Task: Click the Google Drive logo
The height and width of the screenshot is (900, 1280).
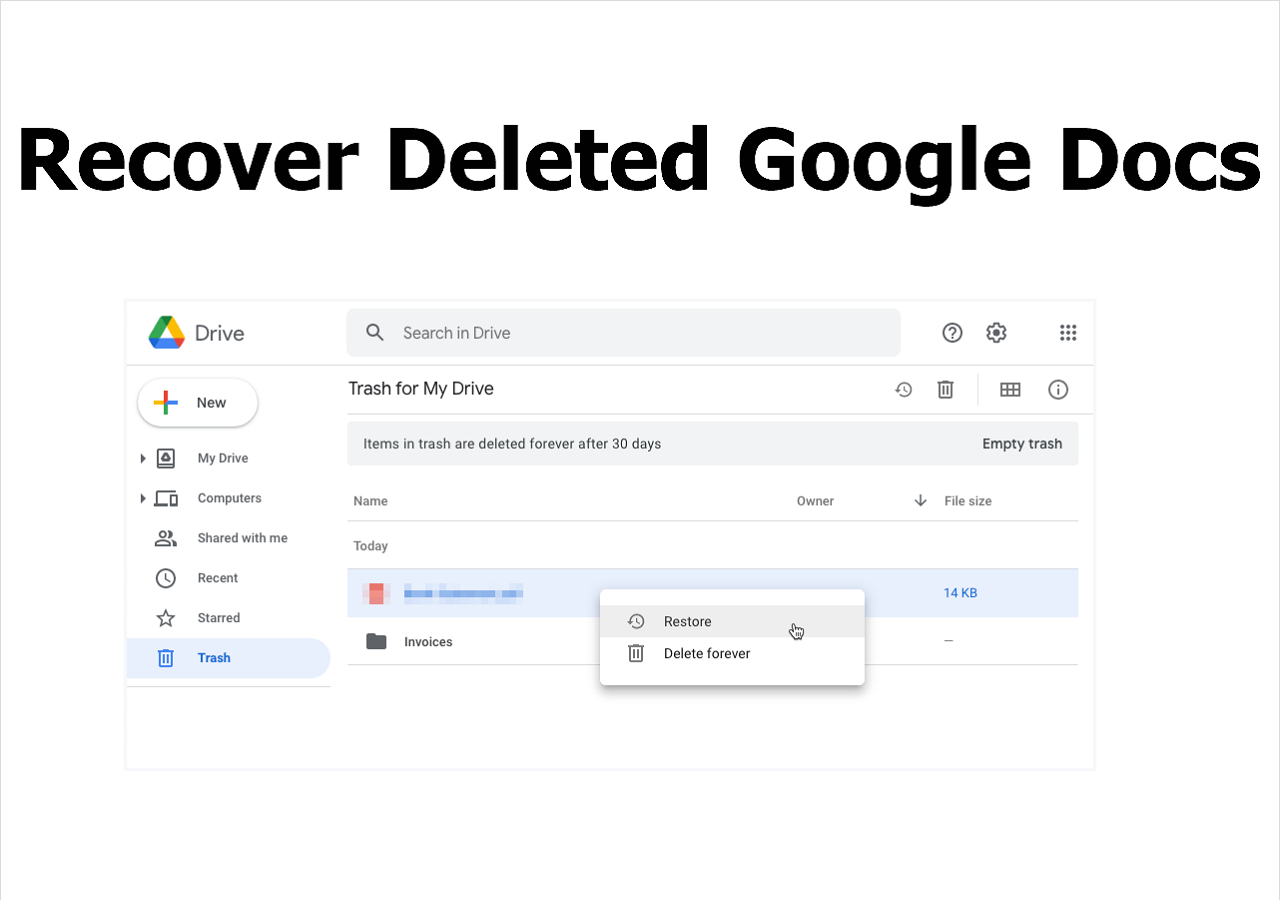Action: click(166, 333)
